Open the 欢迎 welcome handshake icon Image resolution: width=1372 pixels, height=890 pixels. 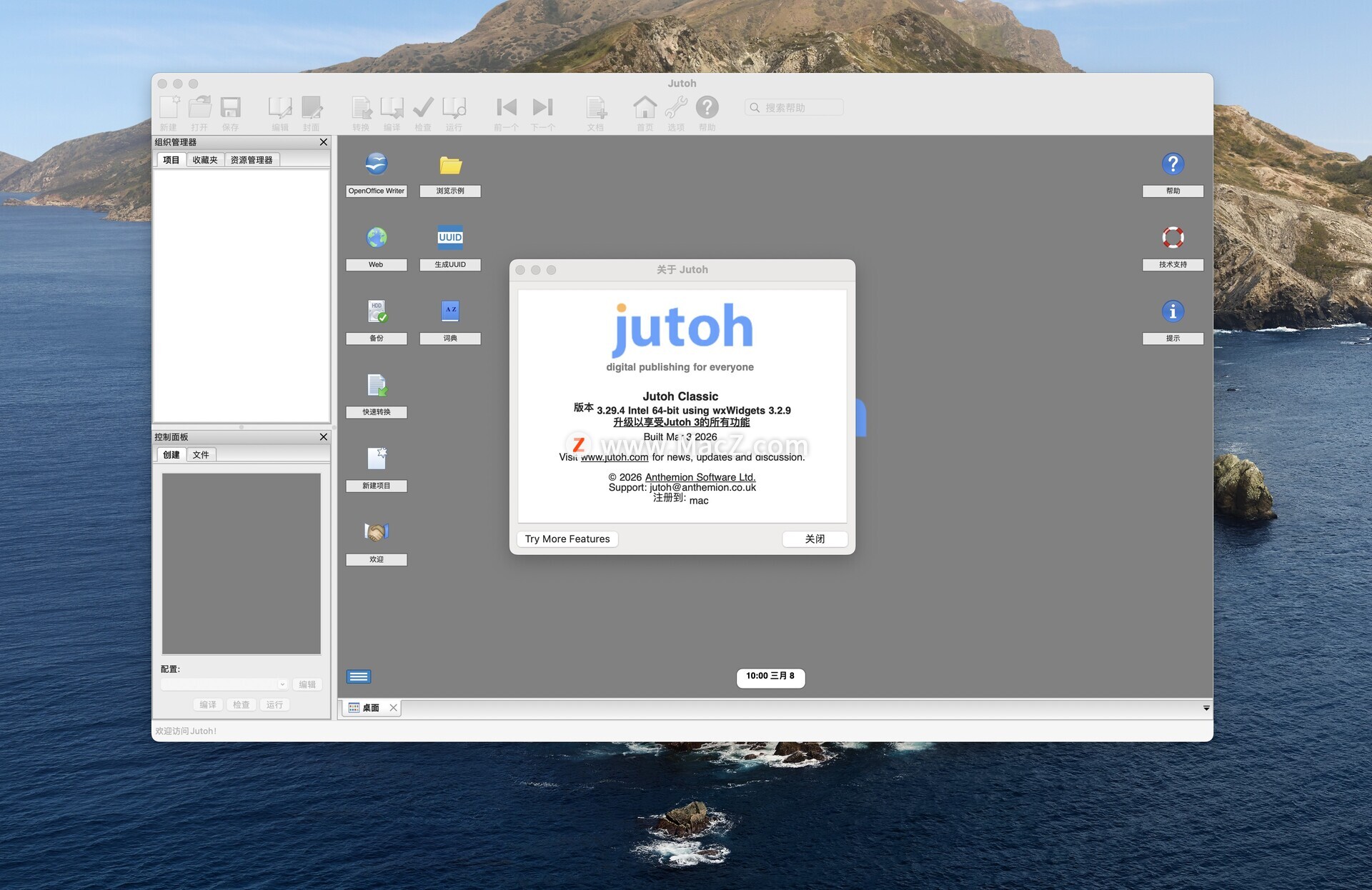pyautogui.click(x=377, y=532)
